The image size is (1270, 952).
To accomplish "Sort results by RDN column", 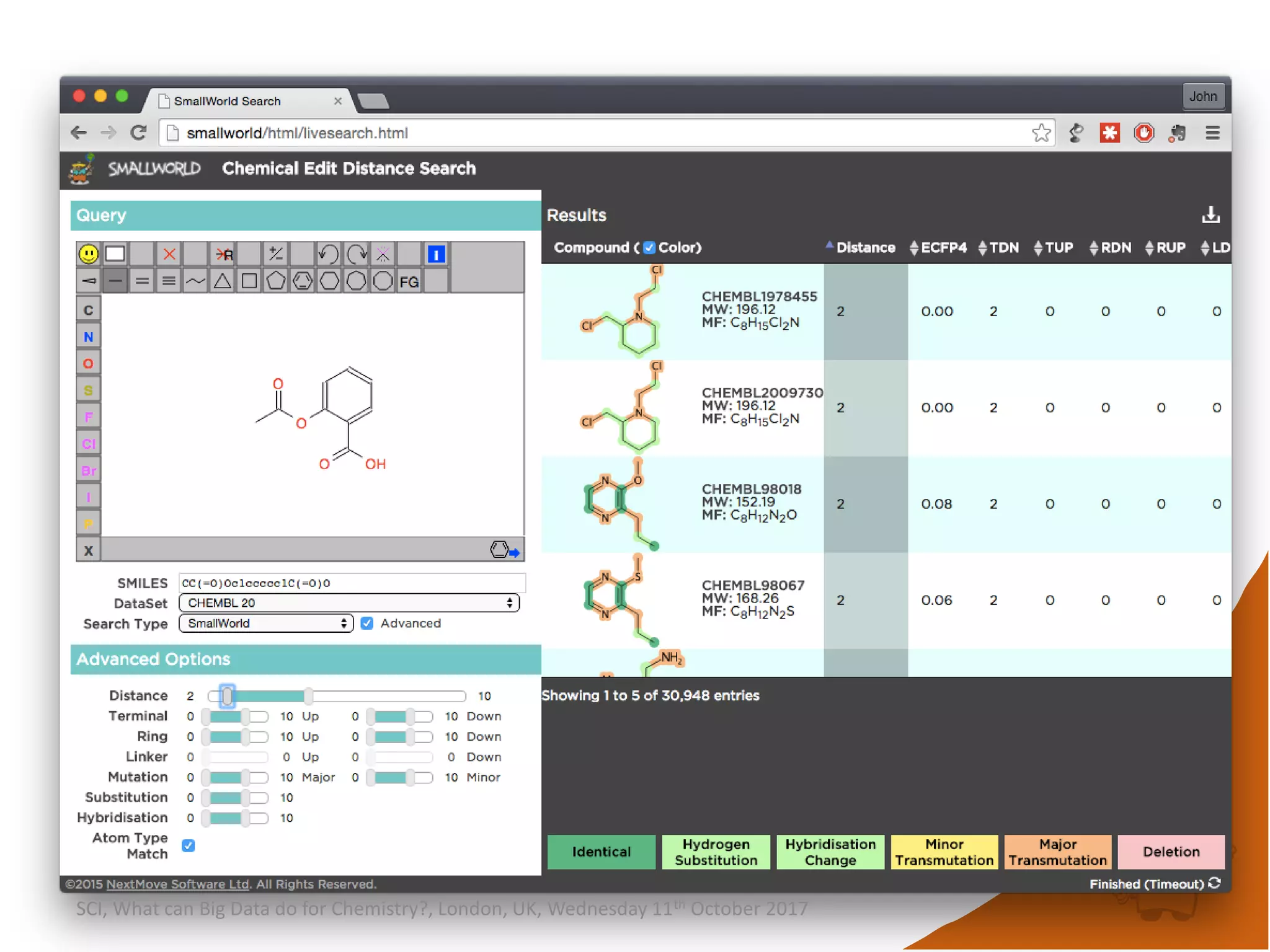I will pyautogui.click(x=1110, y=247).
